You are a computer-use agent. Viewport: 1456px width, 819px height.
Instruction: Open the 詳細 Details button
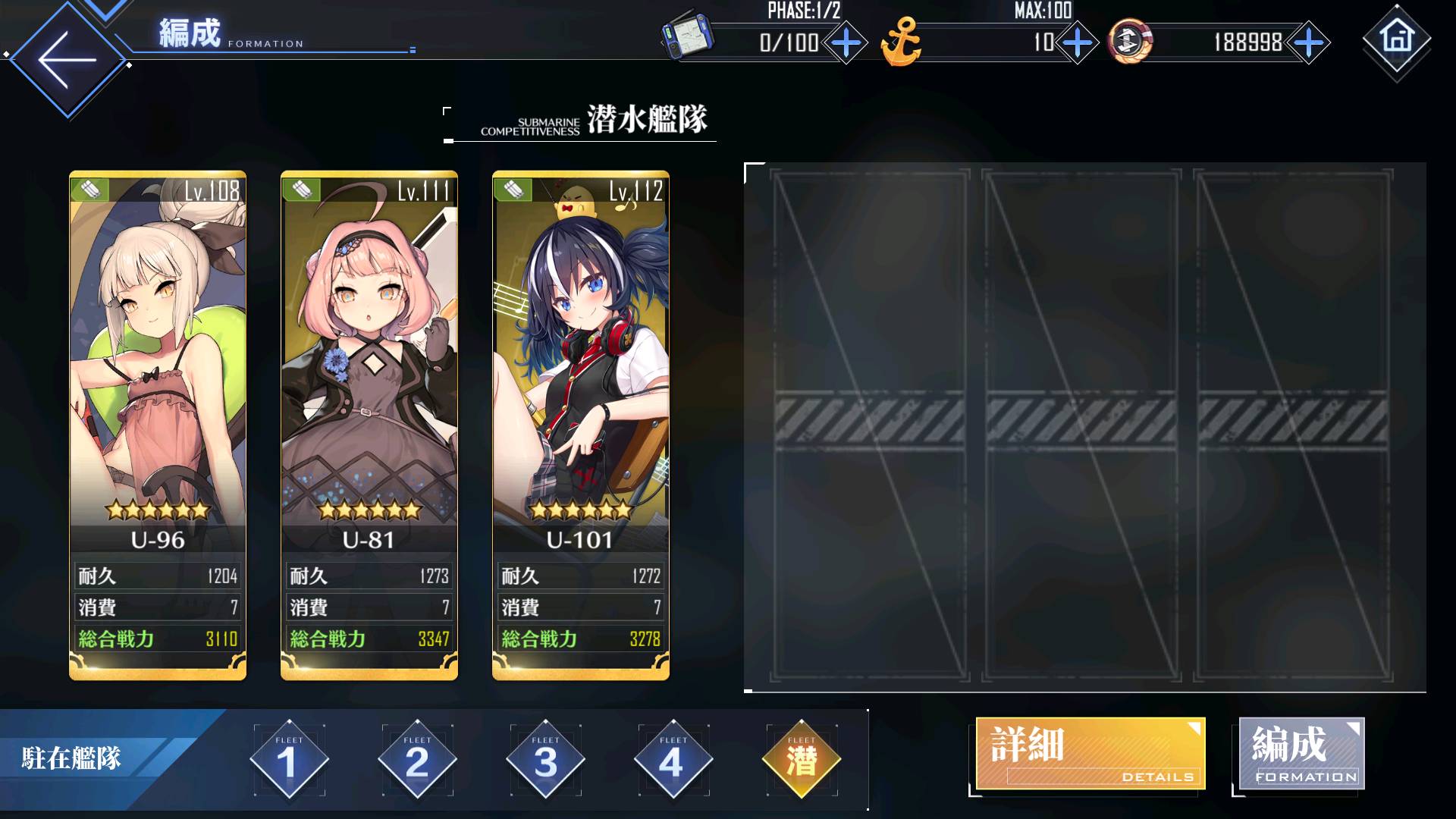[1090, 754]
